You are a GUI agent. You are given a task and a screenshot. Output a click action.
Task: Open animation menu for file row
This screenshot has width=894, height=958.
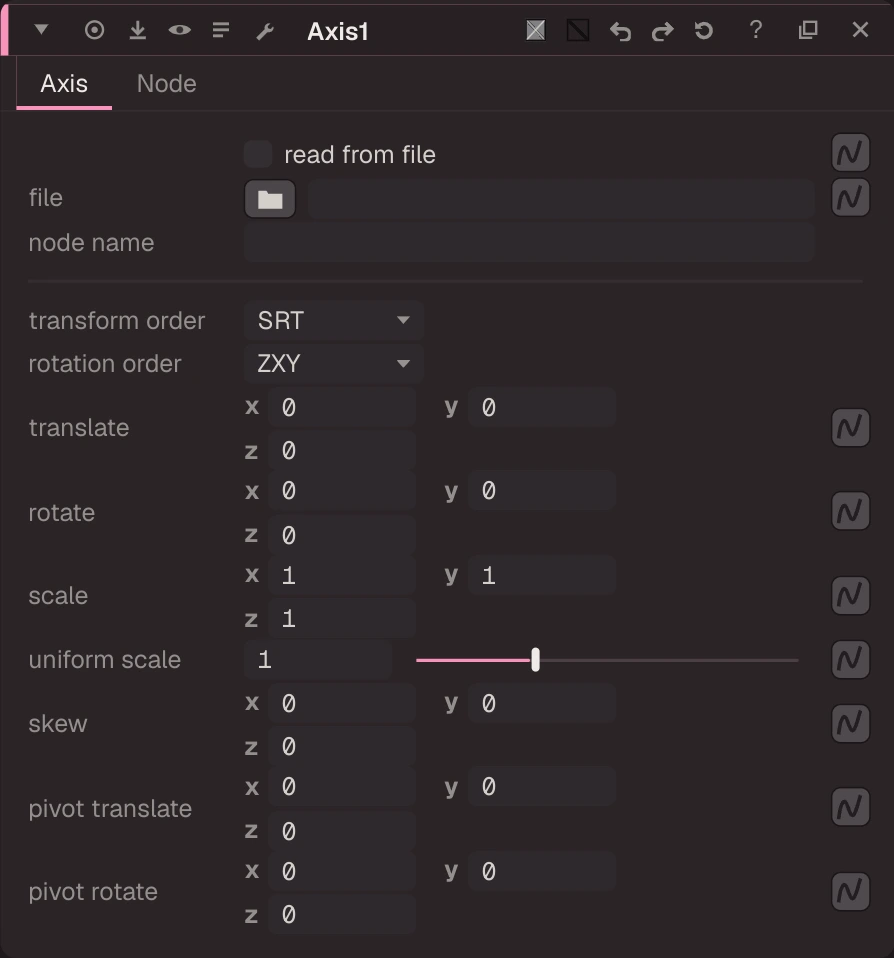point(850,197)
